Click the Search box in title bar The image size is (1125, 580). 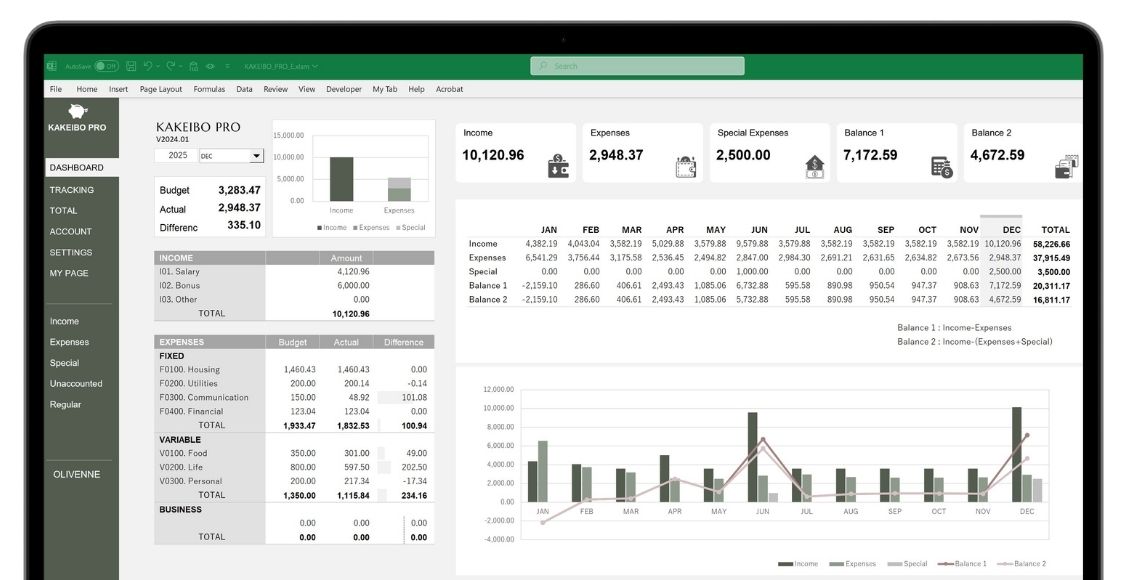[x=637, y=66]
